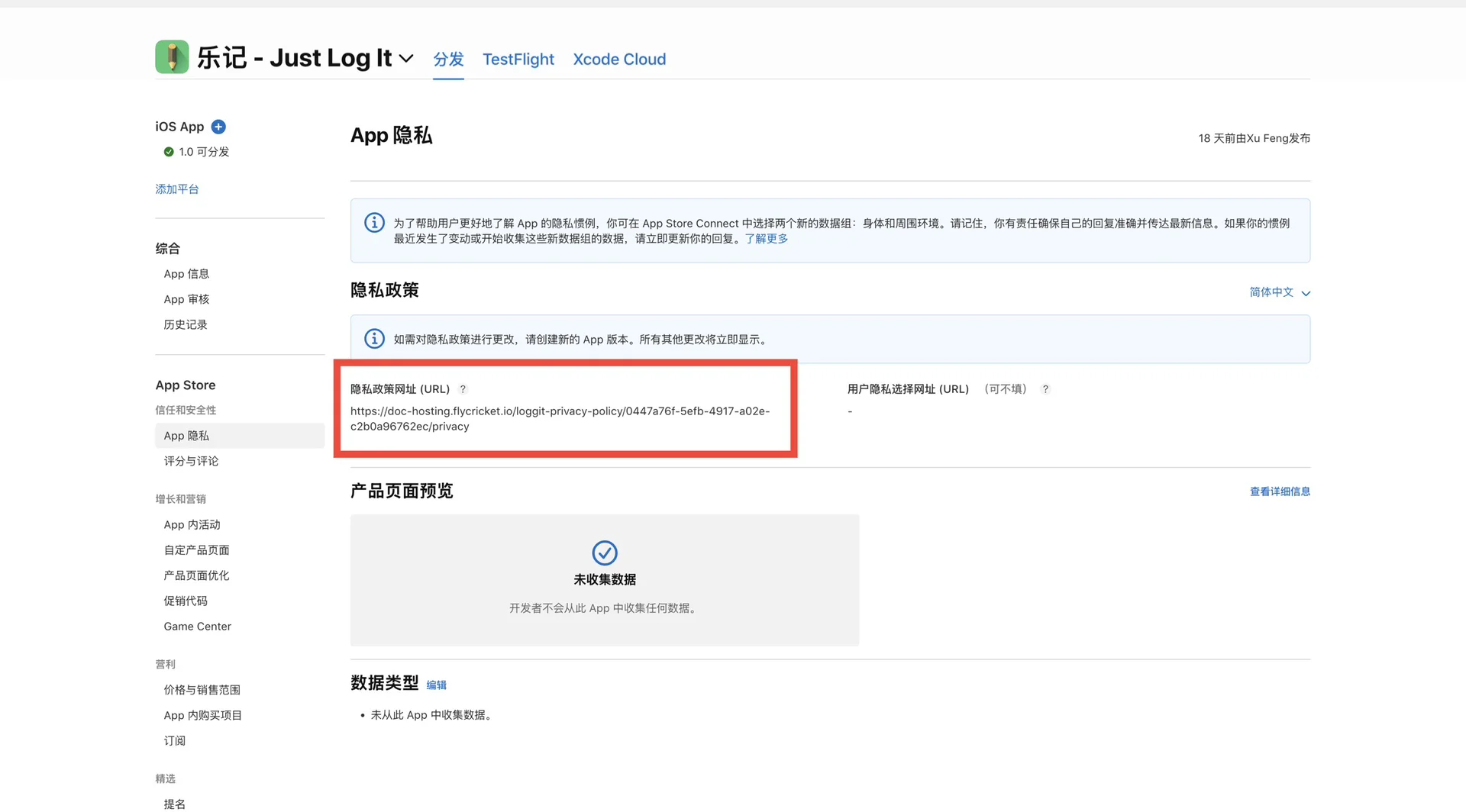The width and height of the screenshot is (1466, 812).
Task: Open the Xcode Cloud tab
Action: click(x=619, y=59)
